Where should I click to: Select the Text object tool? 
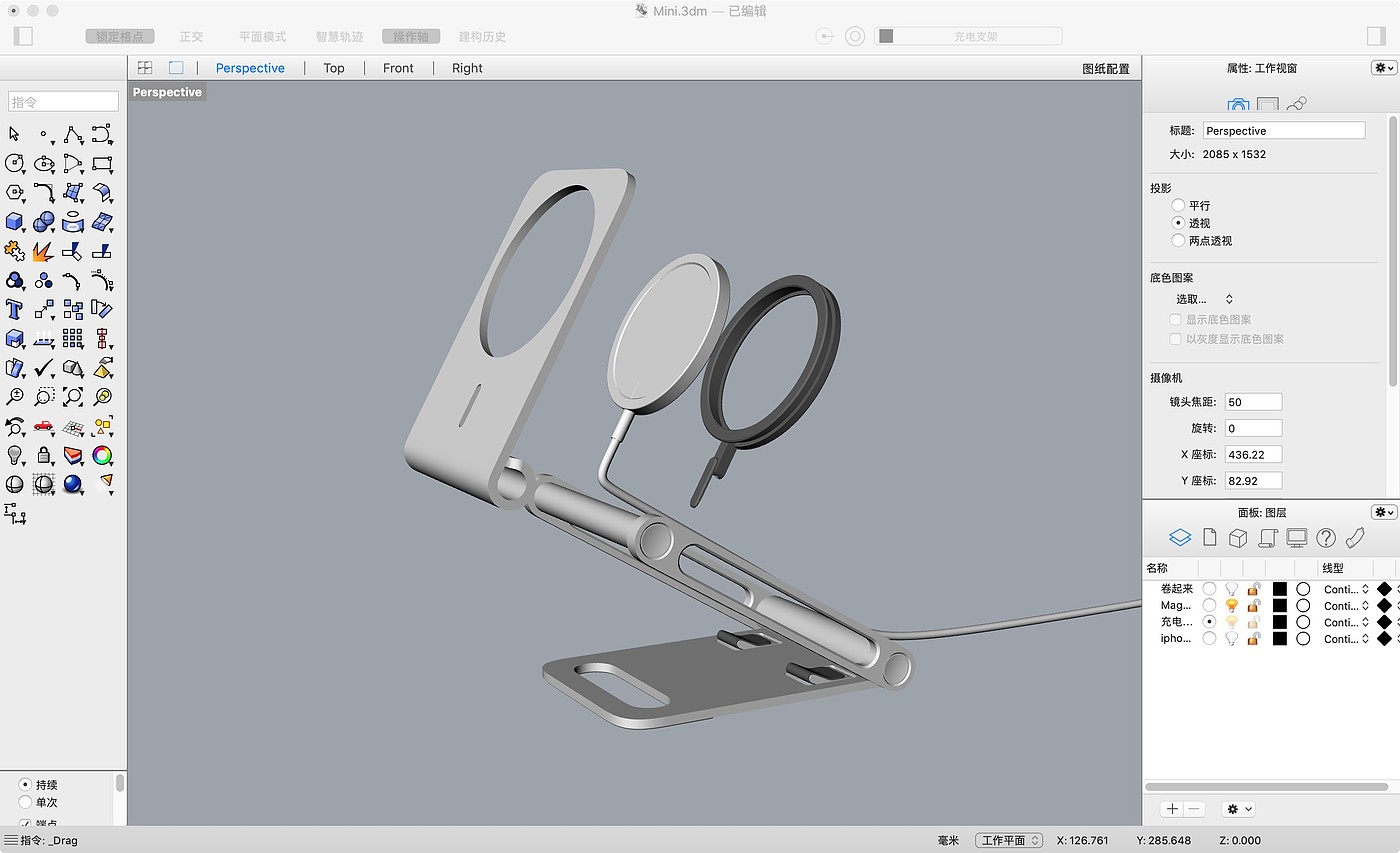click(x=14, y=309)
